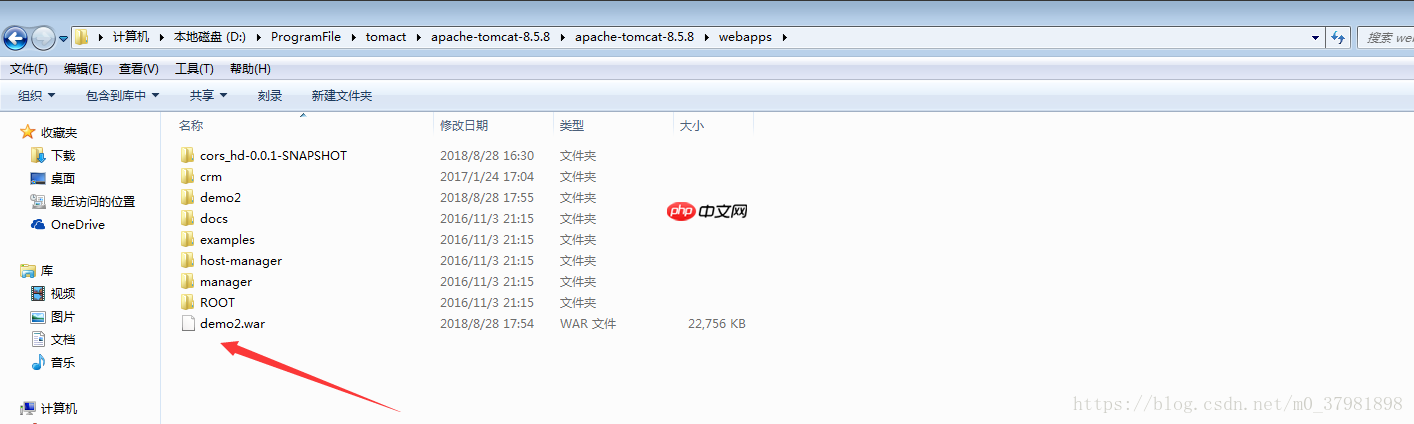Click folder name host-manager

point(241,260)
